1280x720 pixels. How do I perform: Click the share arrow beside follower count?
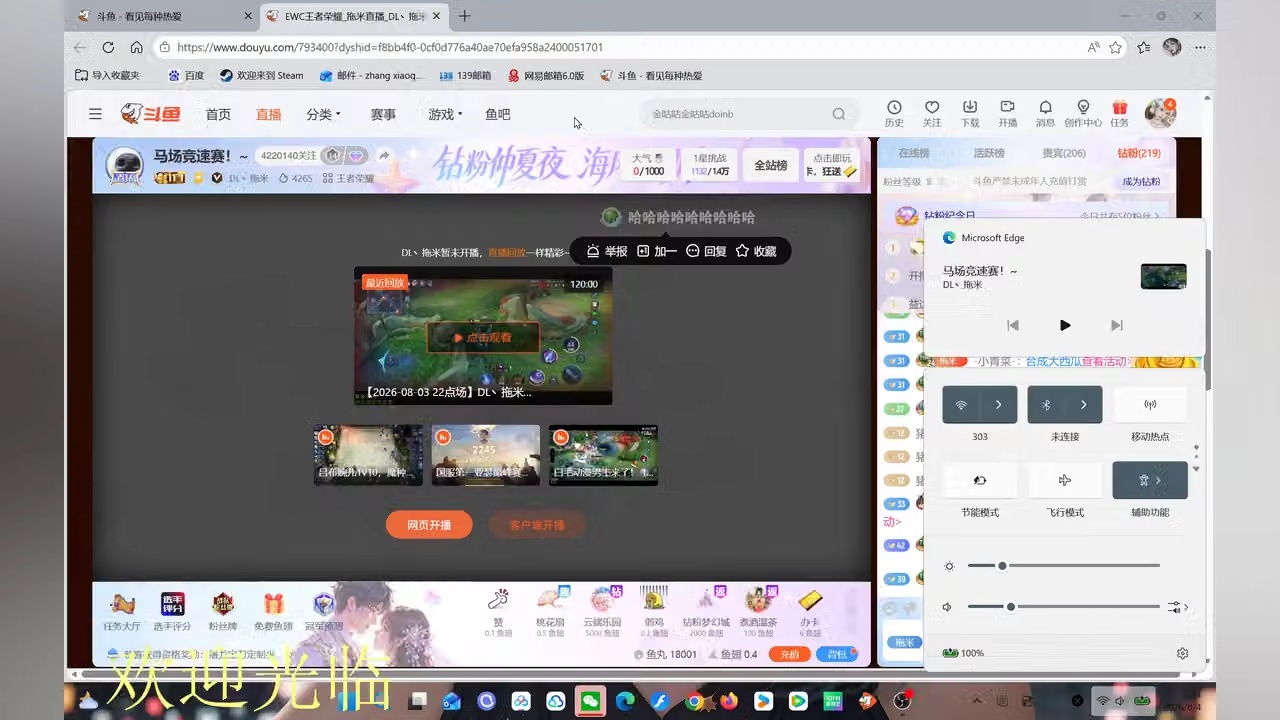tap(384, 156)
